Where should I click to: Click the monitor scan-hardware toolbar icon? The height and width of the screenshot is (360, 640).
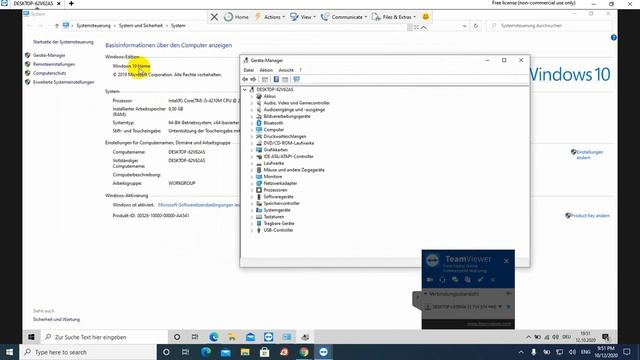click(296, 79)
